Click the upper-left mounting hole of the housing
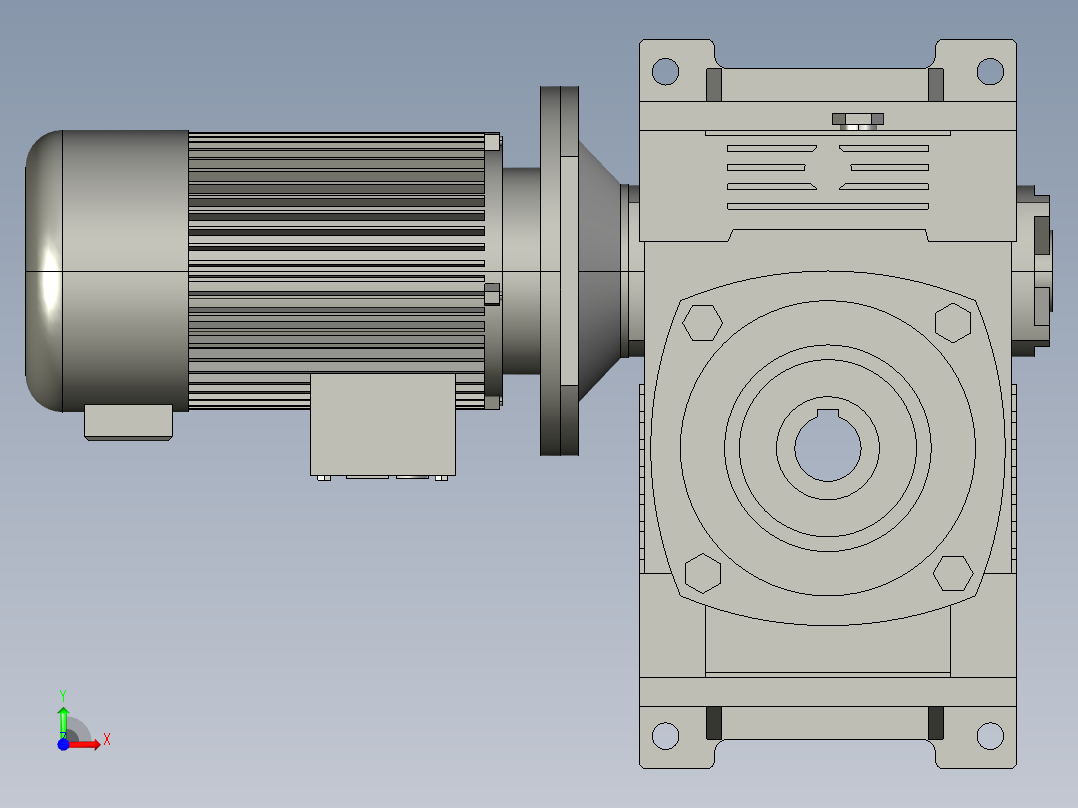The height and width of the screenshot is (808, 1078). pyautogui.click(x=667, y=70)
